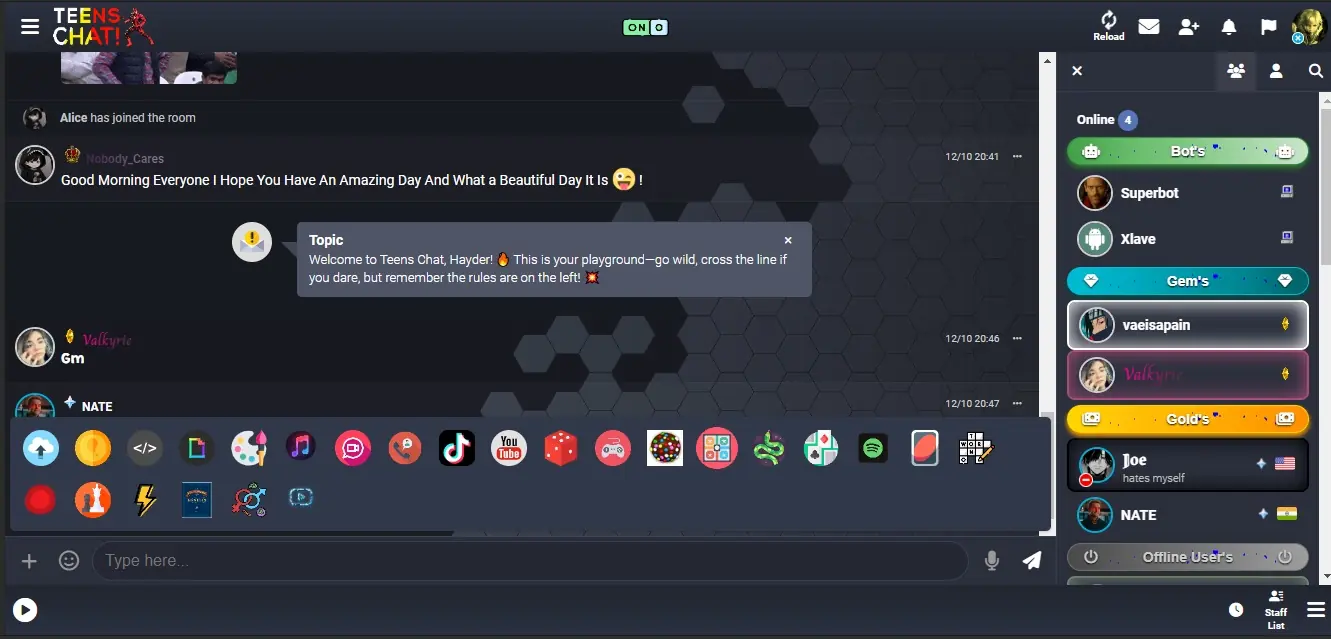1331x639 pixels.
Task: Switch to the group users tab
Action: 1236,71
